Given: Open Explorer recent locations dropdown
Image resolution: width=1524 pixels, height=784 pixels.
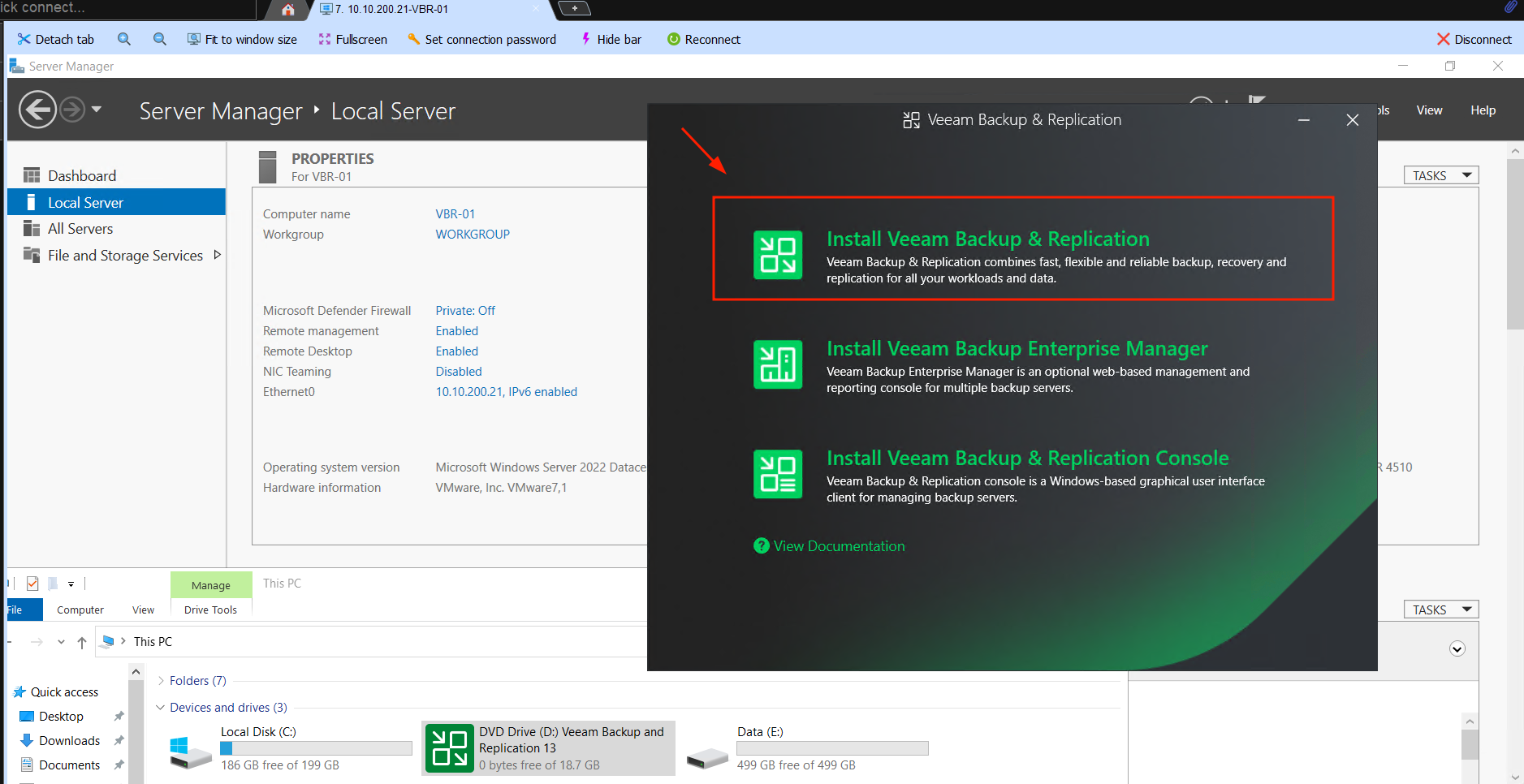Looking at the screenshot, I should pos(61,642).
